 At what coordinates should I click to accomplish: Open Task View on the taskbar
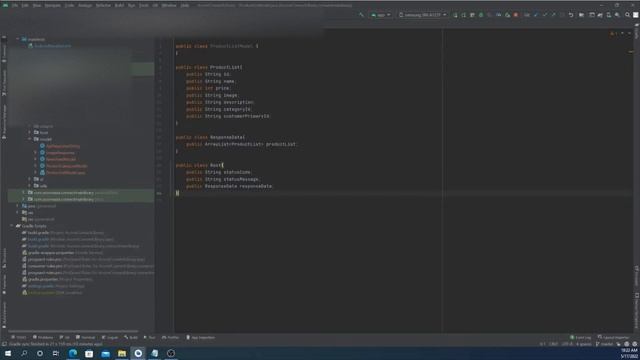[56, 353]
